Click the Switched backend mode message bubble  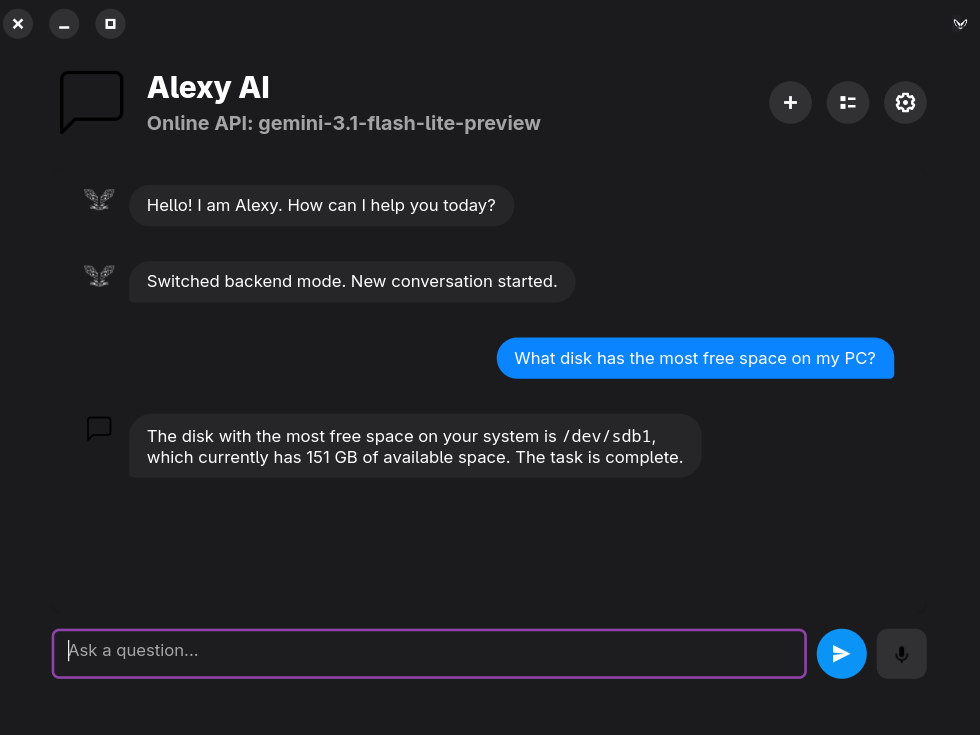tap(351, 282)
